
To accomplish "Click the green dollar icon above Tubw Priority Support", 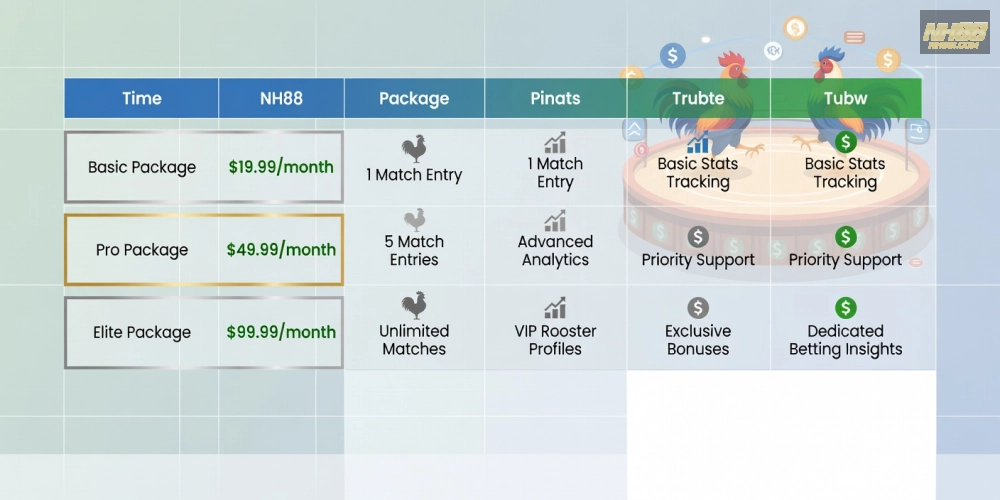I will click(846, 237).
